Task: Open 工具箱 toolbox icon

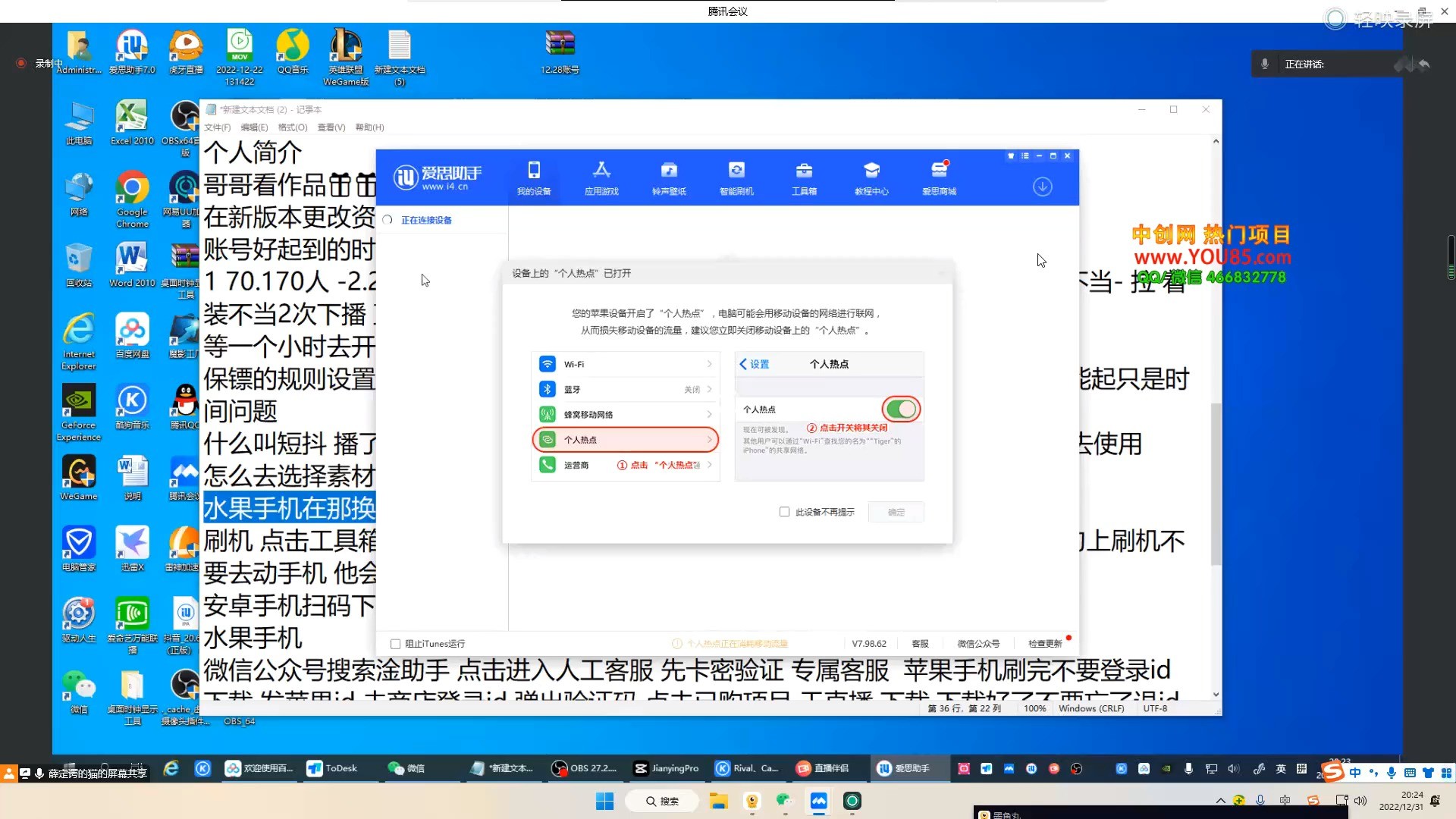Action: point(804,178)
